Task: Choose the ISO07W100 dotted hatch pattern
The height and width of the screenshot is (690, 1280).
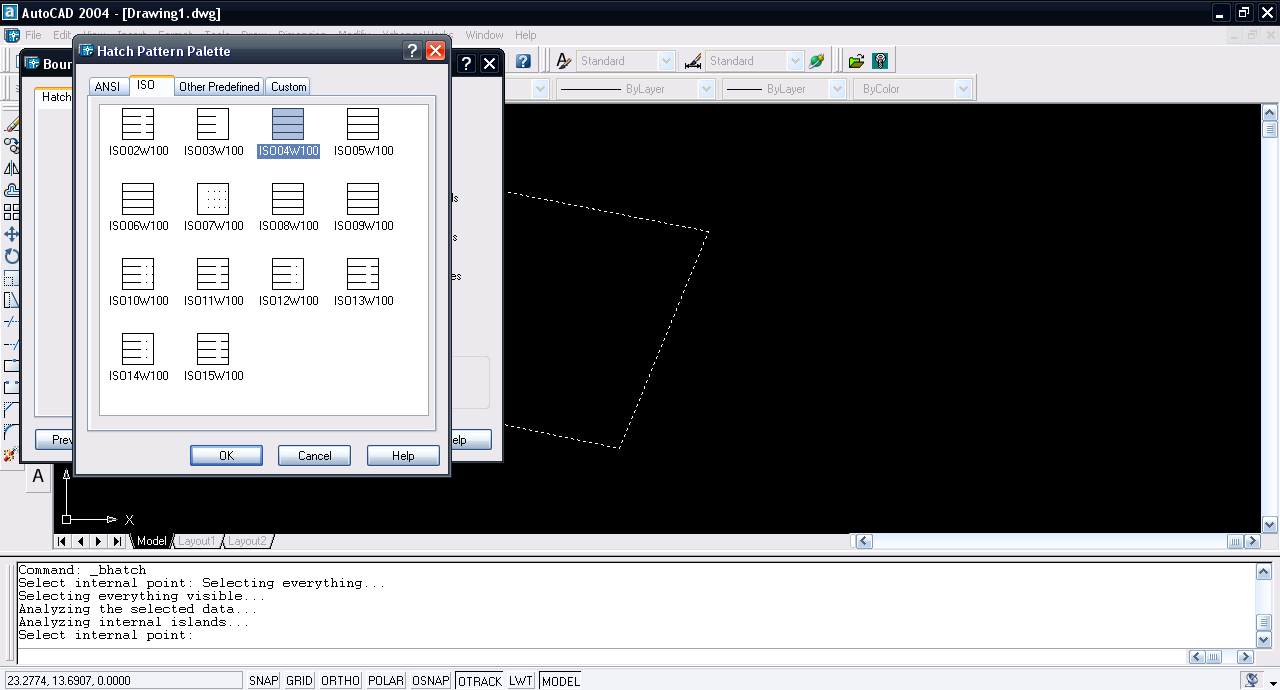Action: click(213, 199)
